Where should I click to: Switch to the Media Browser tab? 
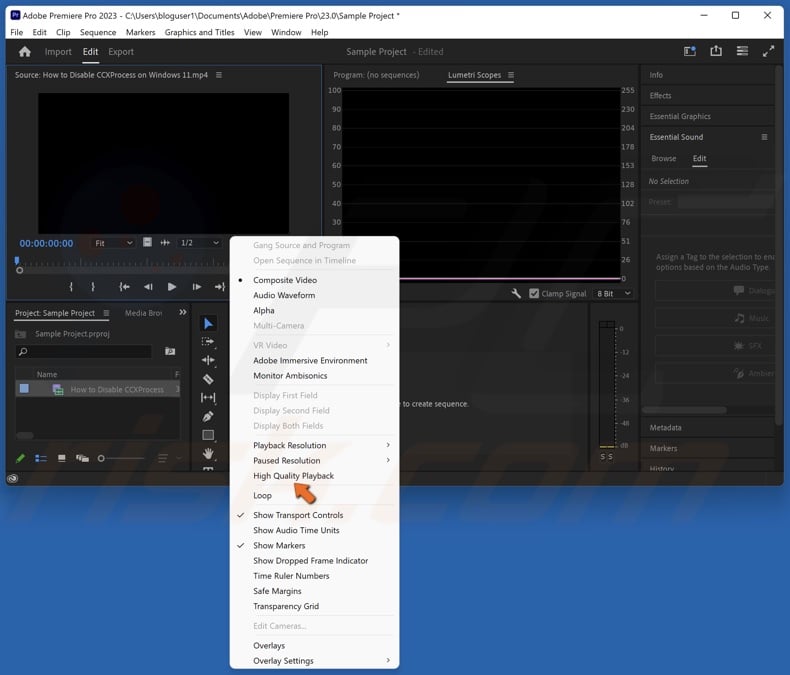click(144, 313)
